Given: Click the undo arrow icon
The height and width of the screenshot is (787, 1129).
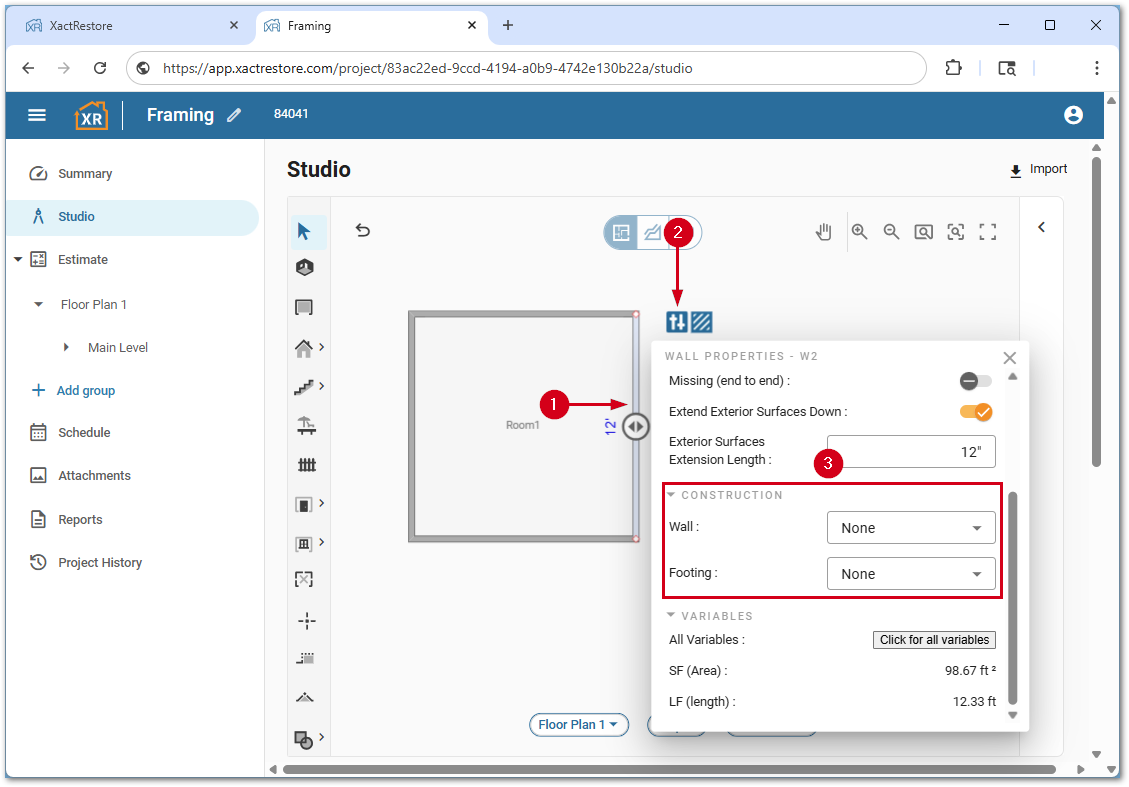Looking at the screenshot, I should click(363, 231).
